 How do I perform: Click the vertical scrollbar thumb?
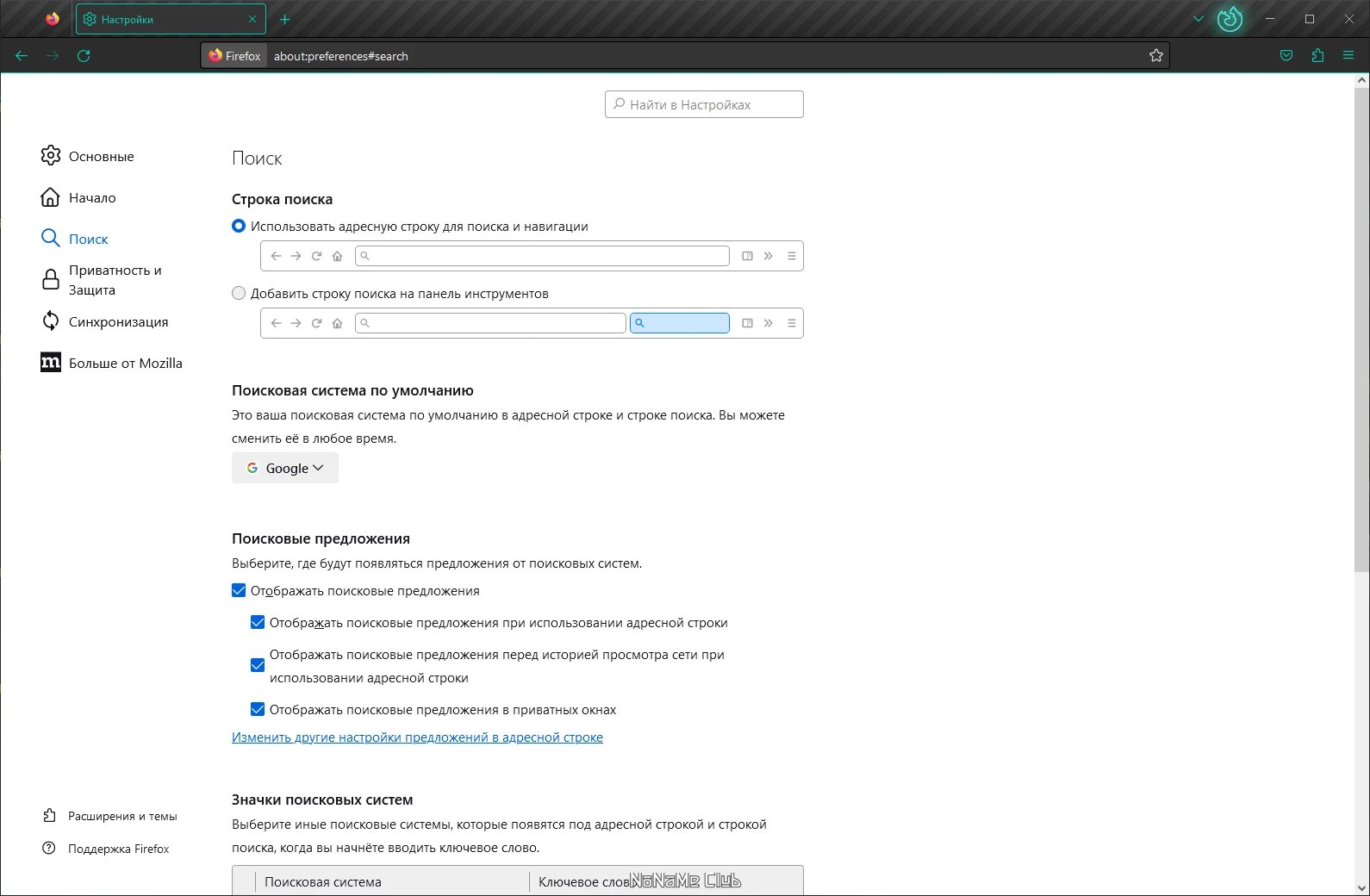(x=1361, y=329)
